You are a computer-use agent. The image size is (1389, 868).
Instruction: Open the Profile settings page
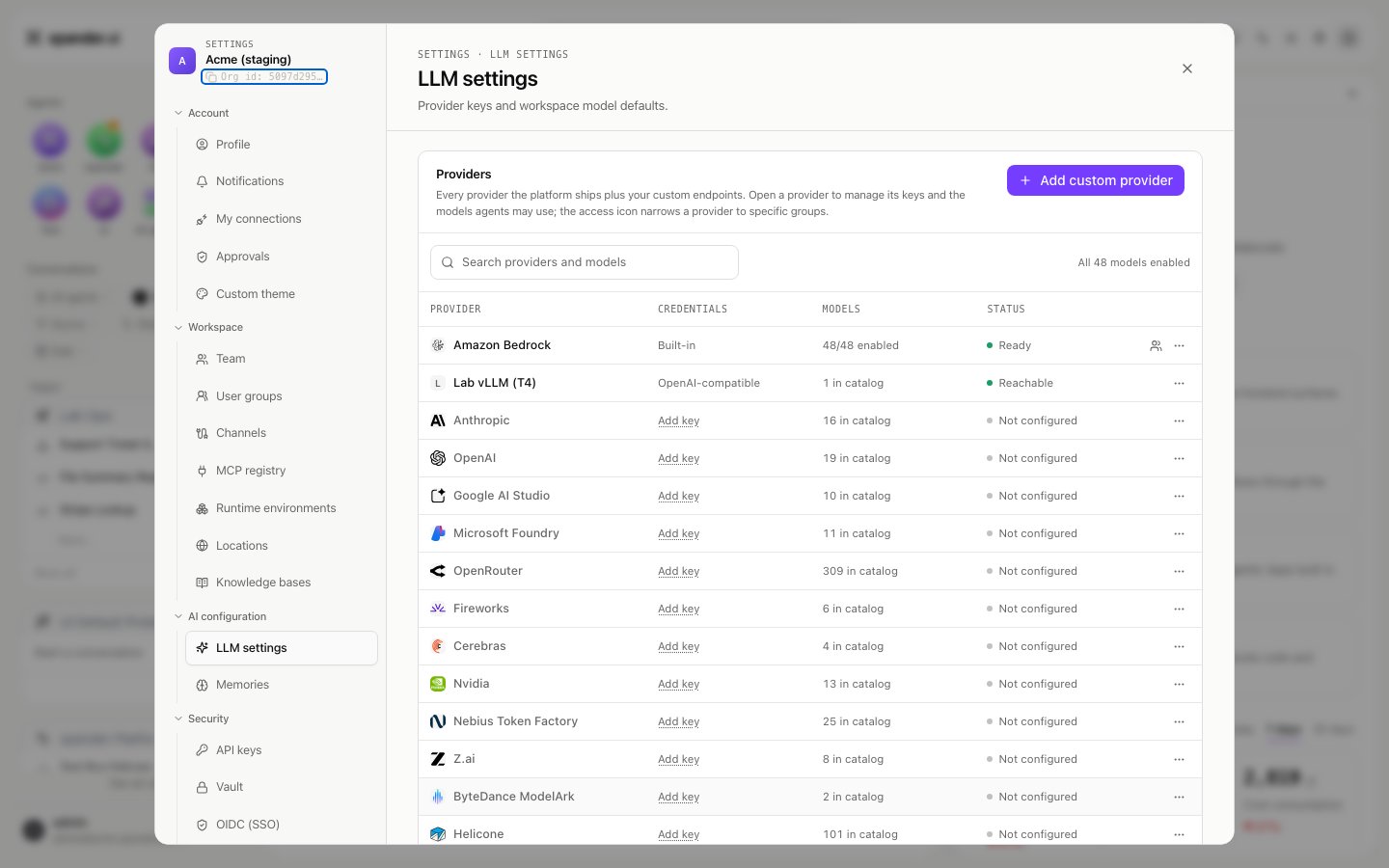coord(282,145)
